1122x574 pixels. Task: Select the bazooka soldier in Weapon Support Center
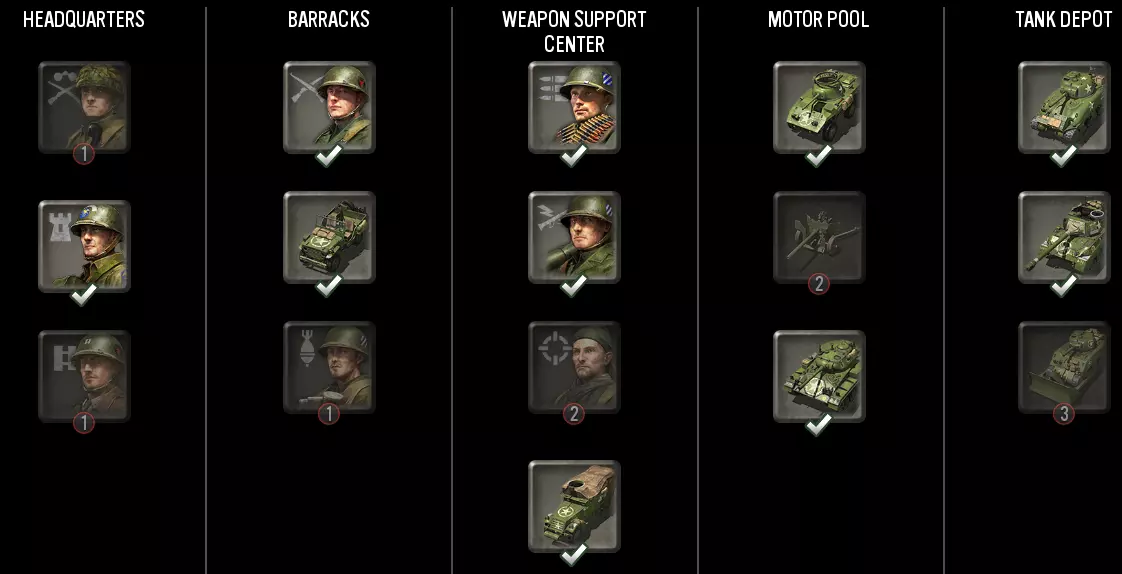(575, 237)
